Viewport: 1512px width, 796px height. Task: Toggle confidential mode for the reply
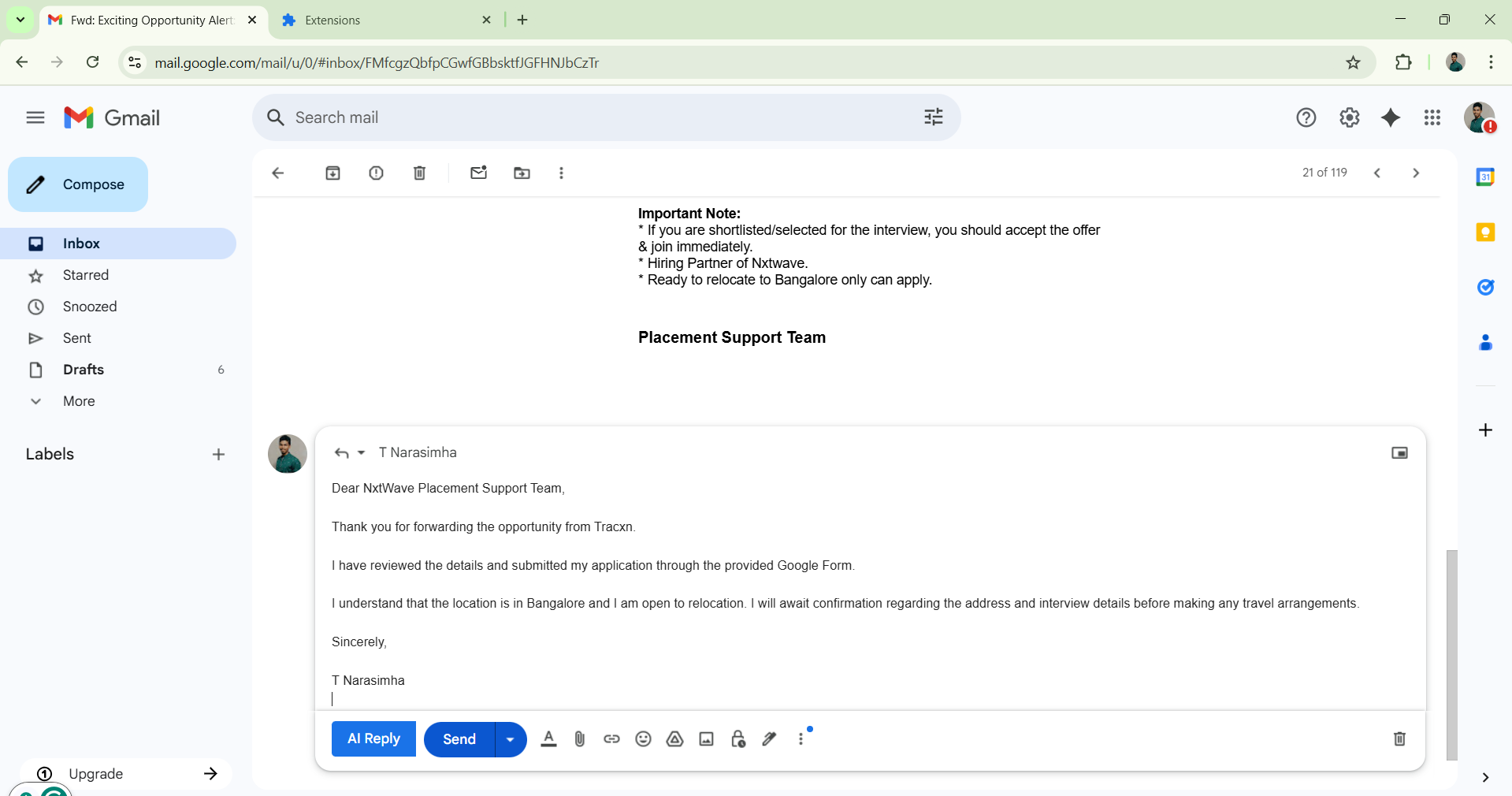[737, 738]
